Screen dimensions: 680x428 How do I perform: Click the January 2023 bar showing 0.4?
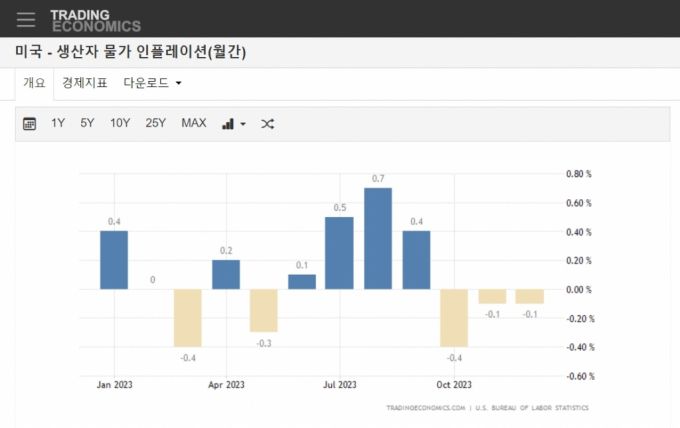[114, 260]
